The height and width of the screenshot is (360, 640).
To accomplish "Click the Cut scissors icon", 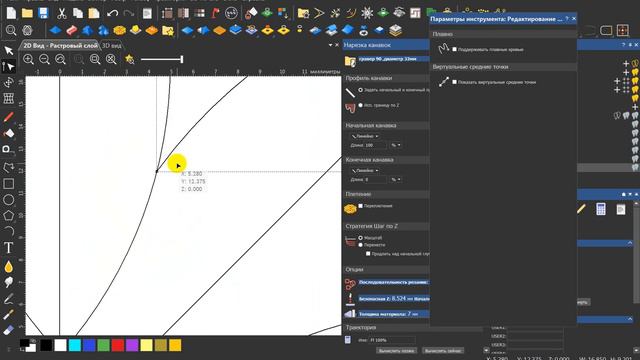I will (x=61, y=13).
